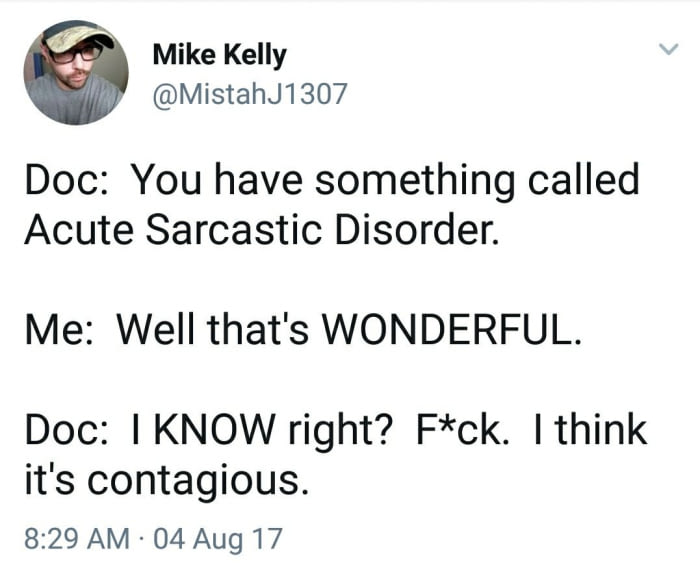The width and height of the screenshot is (700, 576).
Task: Click the censored word 'F*ck.'
Action: [x=462, y=430]
